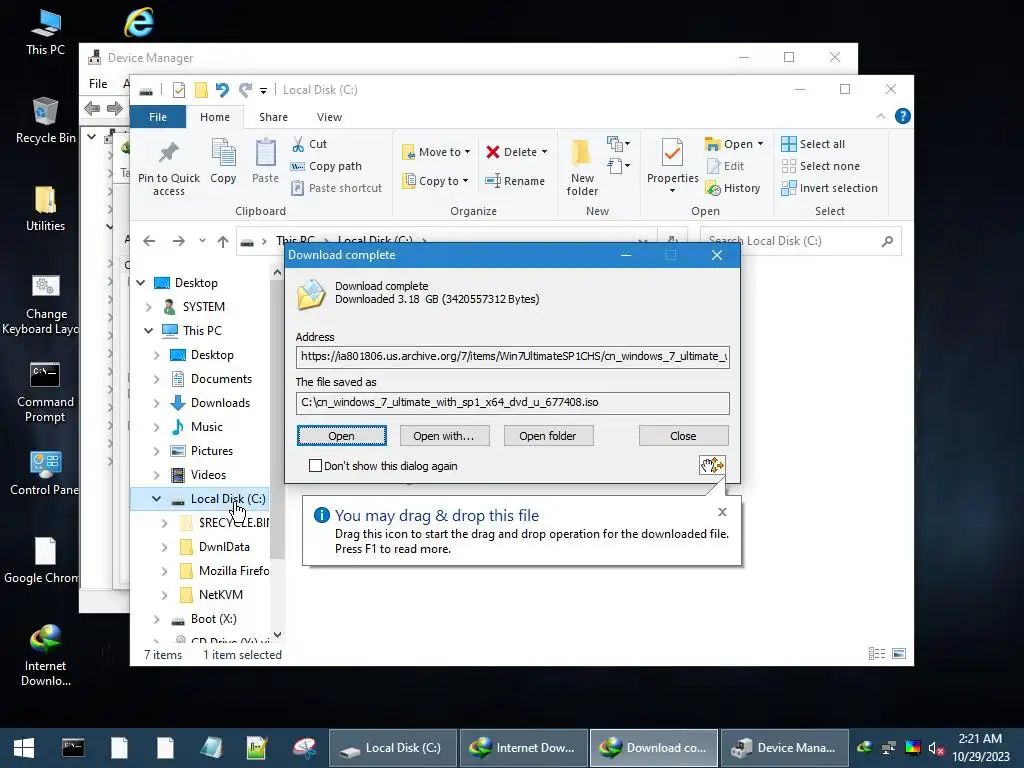
Task: Click the Rename ribbon button
Action: pos(515,181)
